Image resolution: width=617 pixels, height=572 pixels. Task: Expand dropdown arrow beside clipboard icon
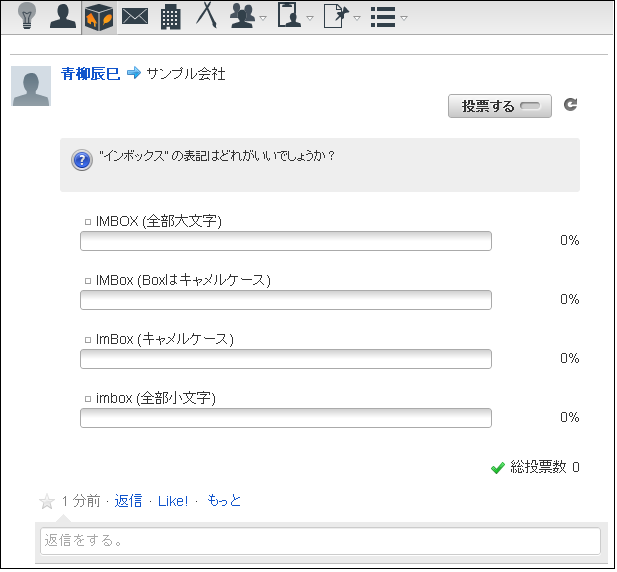310,18
